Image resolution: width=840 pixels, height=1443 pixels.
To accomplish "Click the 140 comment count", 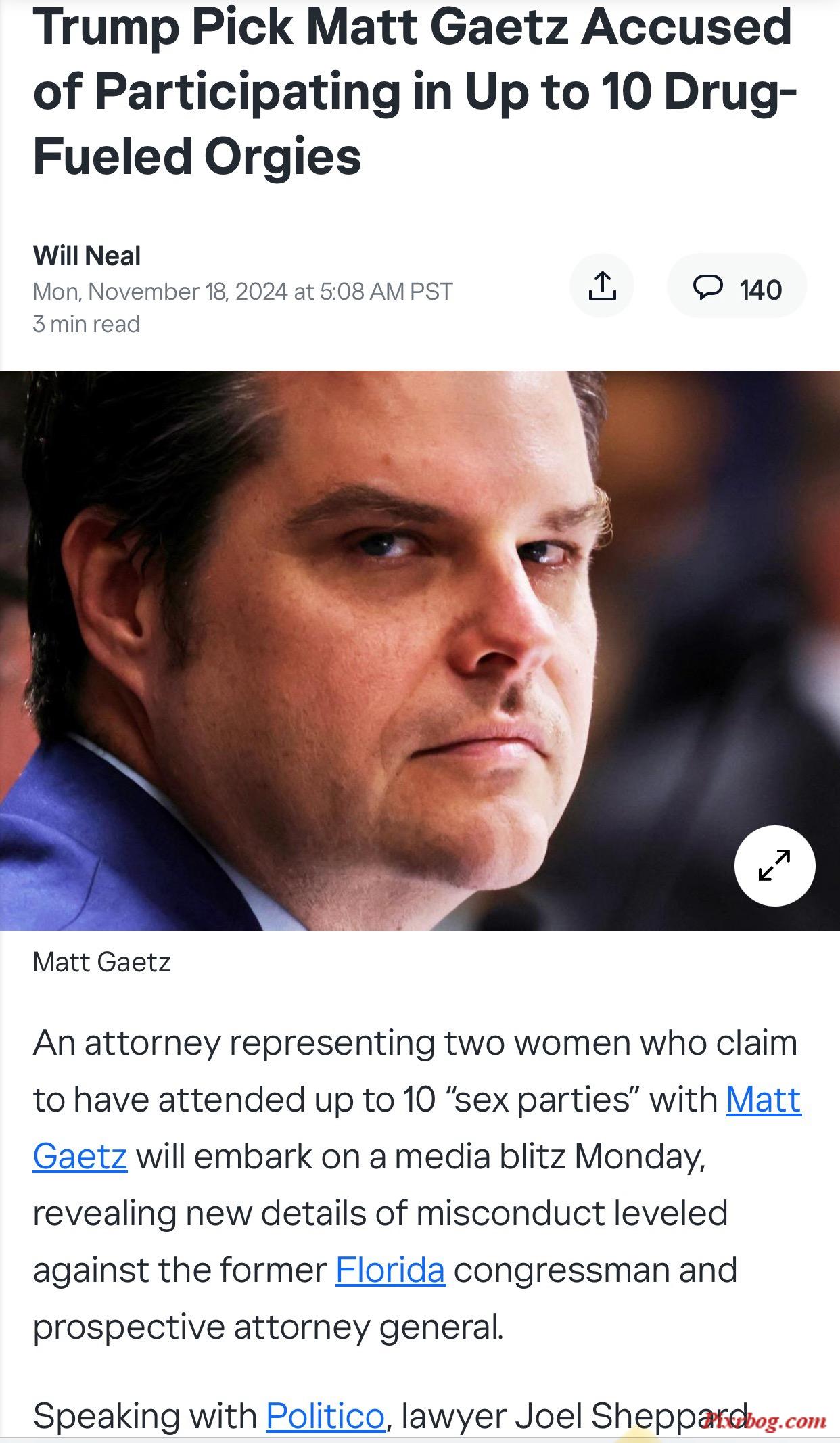I will tap(760, 290).
